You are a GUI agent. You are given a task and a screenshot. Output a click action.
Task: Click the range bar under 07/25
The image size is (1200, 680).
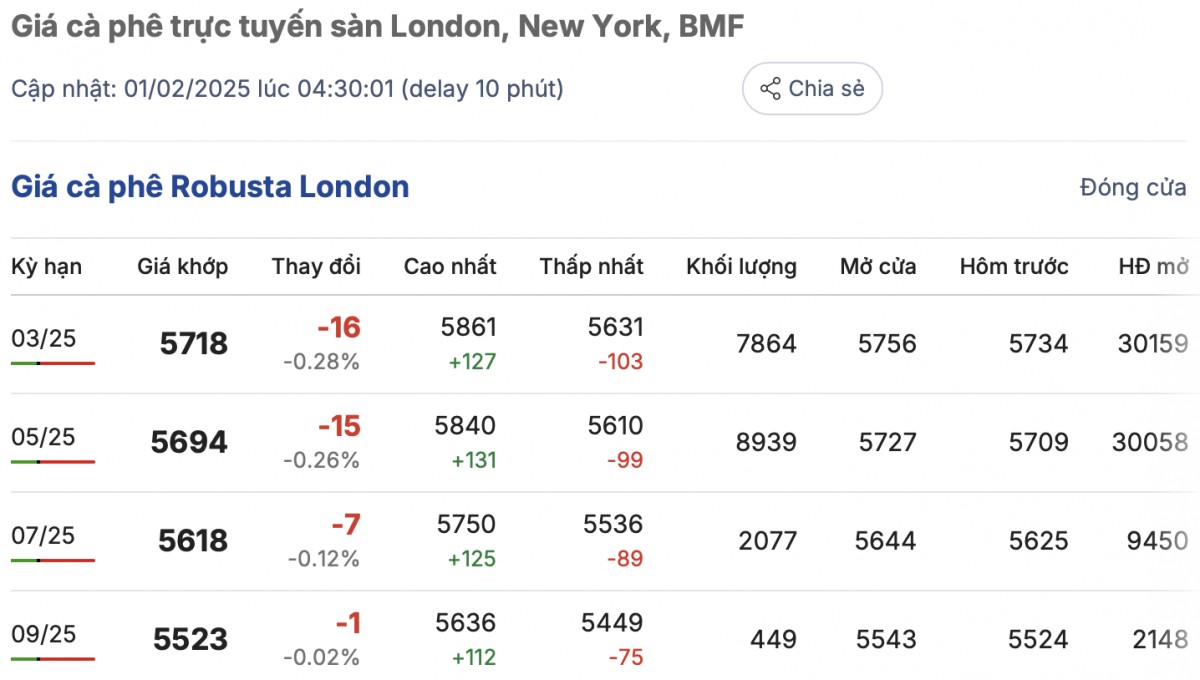coord(53,560)
